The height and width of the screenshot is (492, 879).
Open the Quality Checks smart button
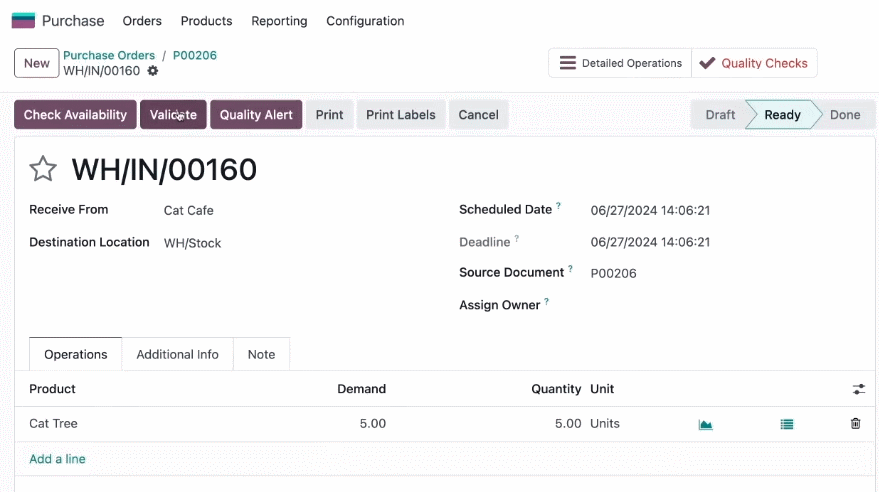click(x=754, y=63)
